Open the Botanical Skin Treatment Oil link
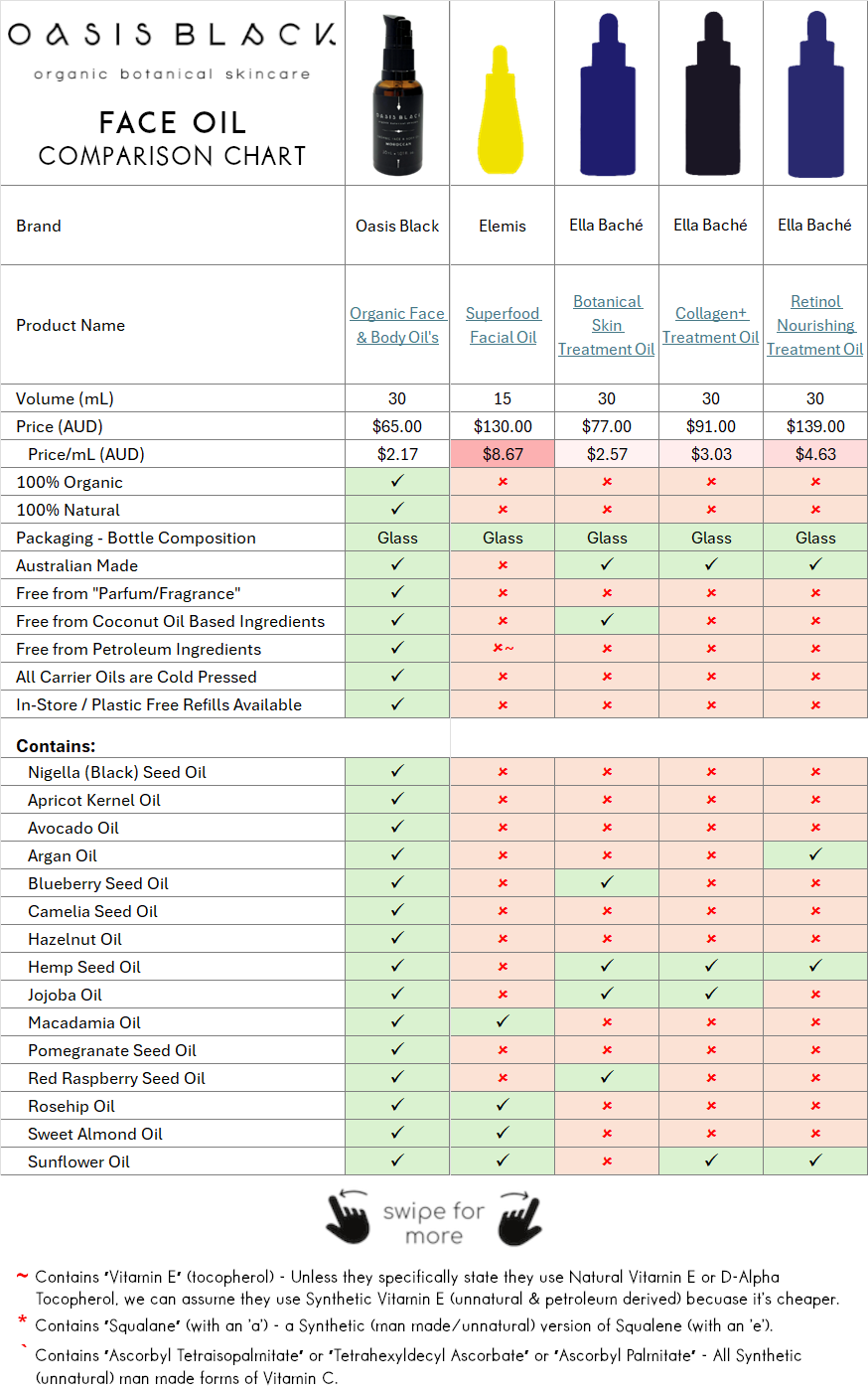The height and width of the screenshot is (1391, 868). [606, 325]
